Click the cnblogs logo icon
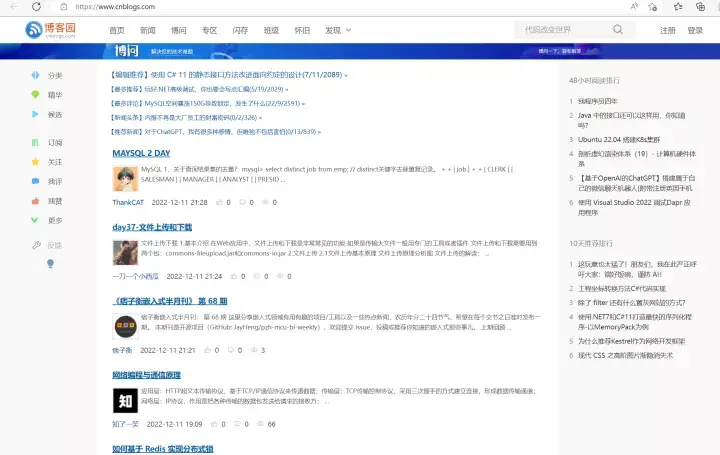 tap(34, 30)
